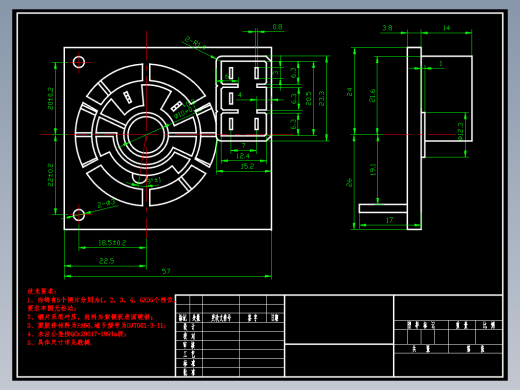This screenshot has height=390, width=520.
Task: Click the "24" vertical dimension
Action: 349,92
